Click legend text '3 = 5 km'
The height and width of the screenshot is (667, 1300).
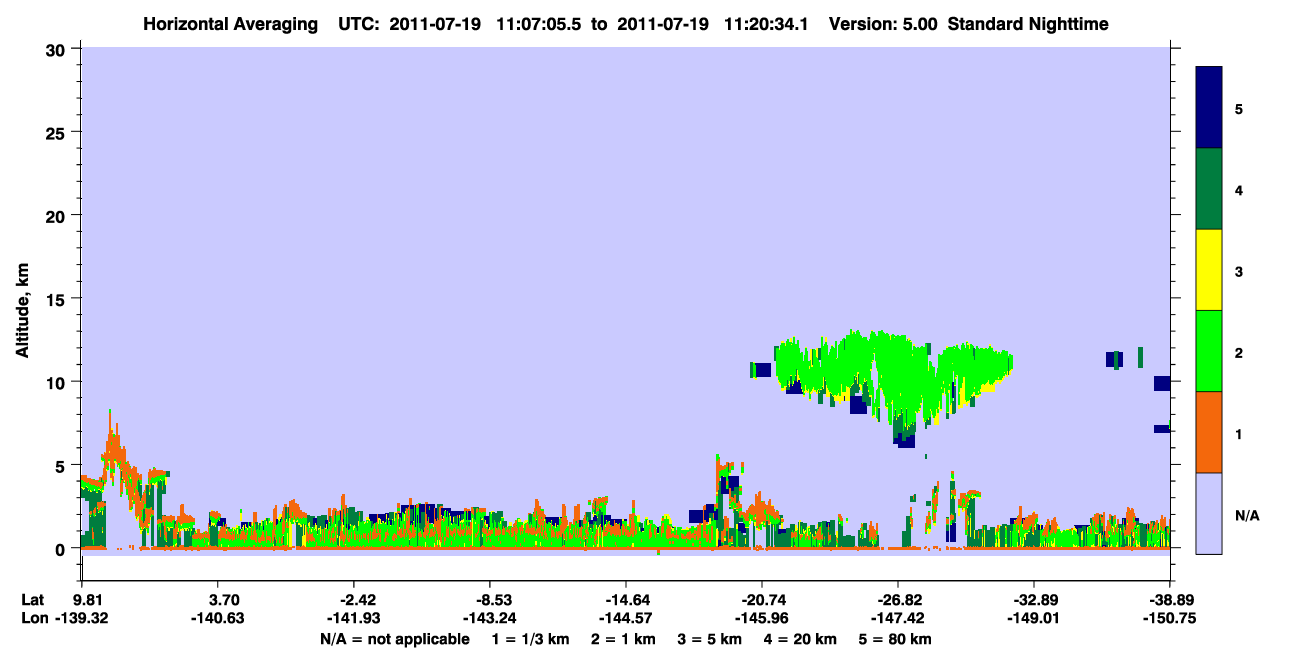[712, 639]
